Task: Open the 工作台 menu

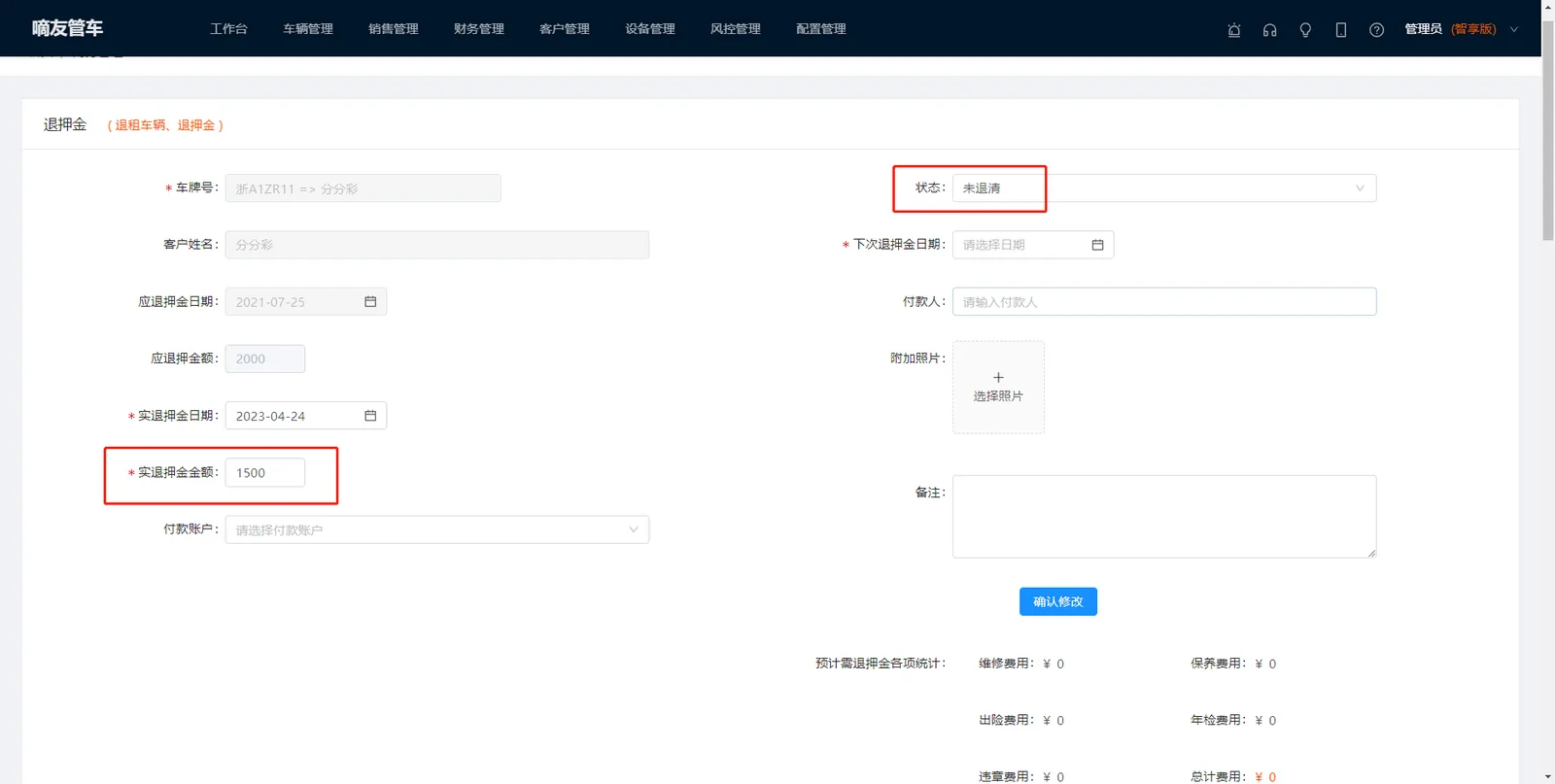Action: (x=228, y=29)
